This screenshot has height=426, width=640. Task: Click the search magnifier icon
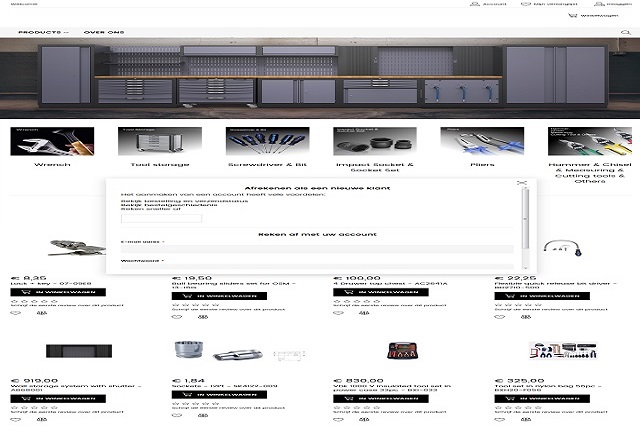click(627, 32)
